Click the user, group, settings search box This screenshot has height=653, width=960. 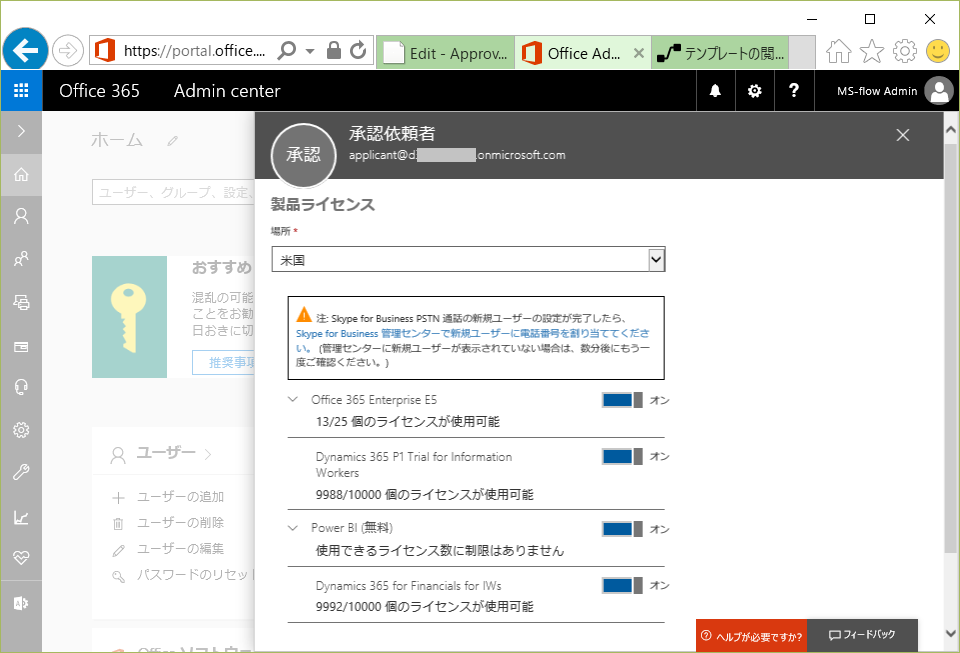click(x=173, y=192)
